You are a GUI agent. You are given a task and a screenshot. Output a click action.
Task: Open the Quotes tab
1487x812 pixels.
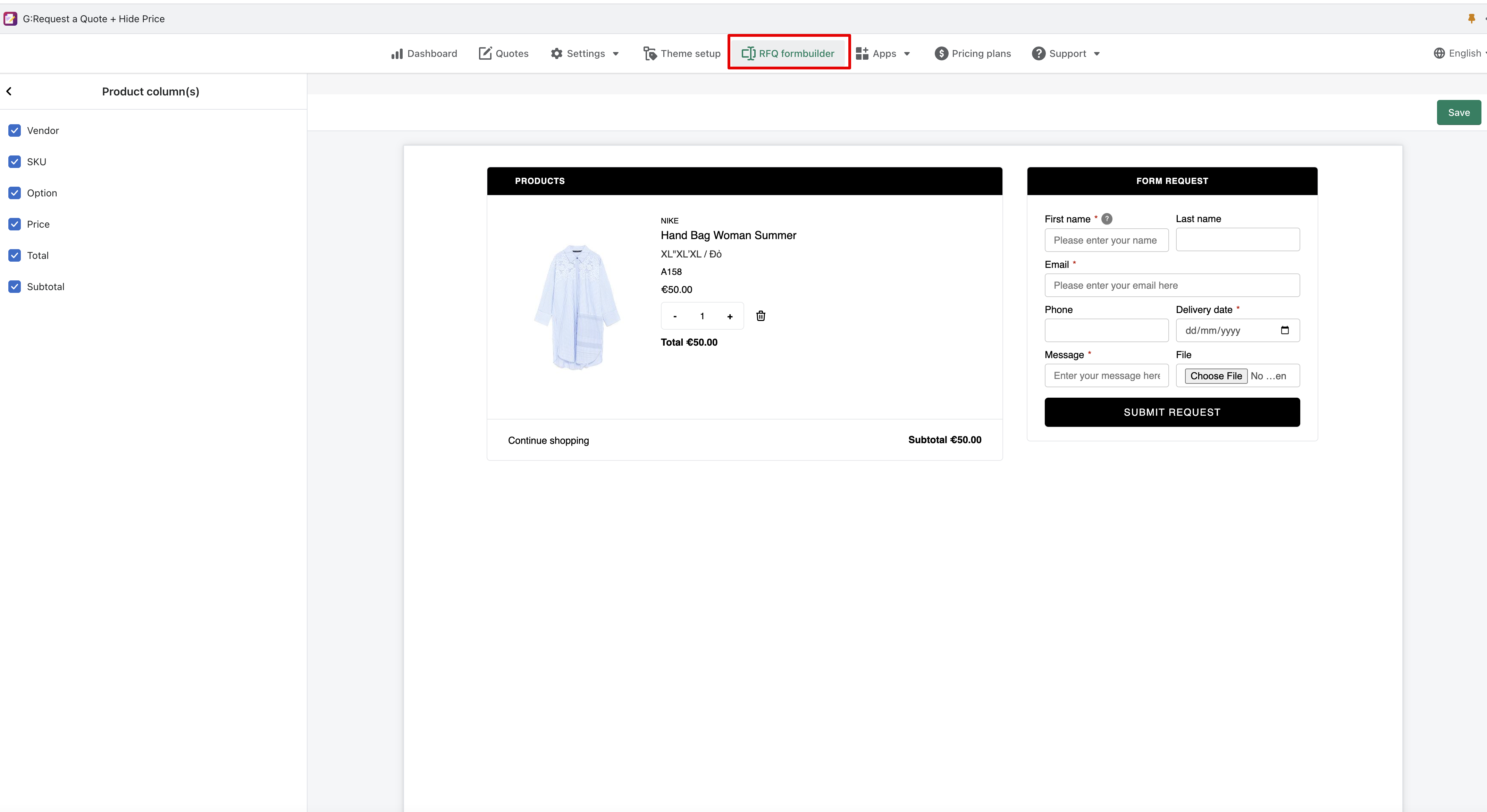click(x=503, y=54)
